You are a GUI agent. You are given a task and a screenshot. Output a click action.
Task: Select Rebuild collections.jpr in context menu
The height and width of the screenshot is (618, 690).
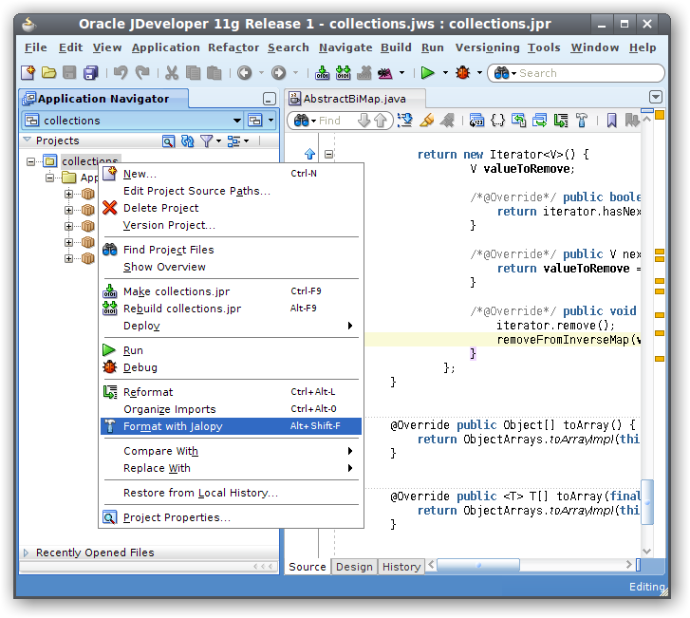coord(231,309)
